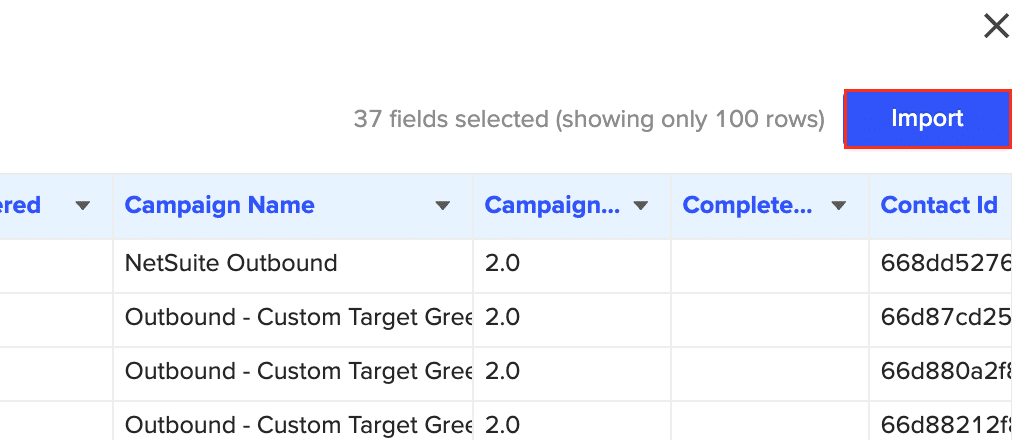1034x440 pixels.
Task: Click the first Outbound - Custom Target cell
Action: tap(297, 317)
